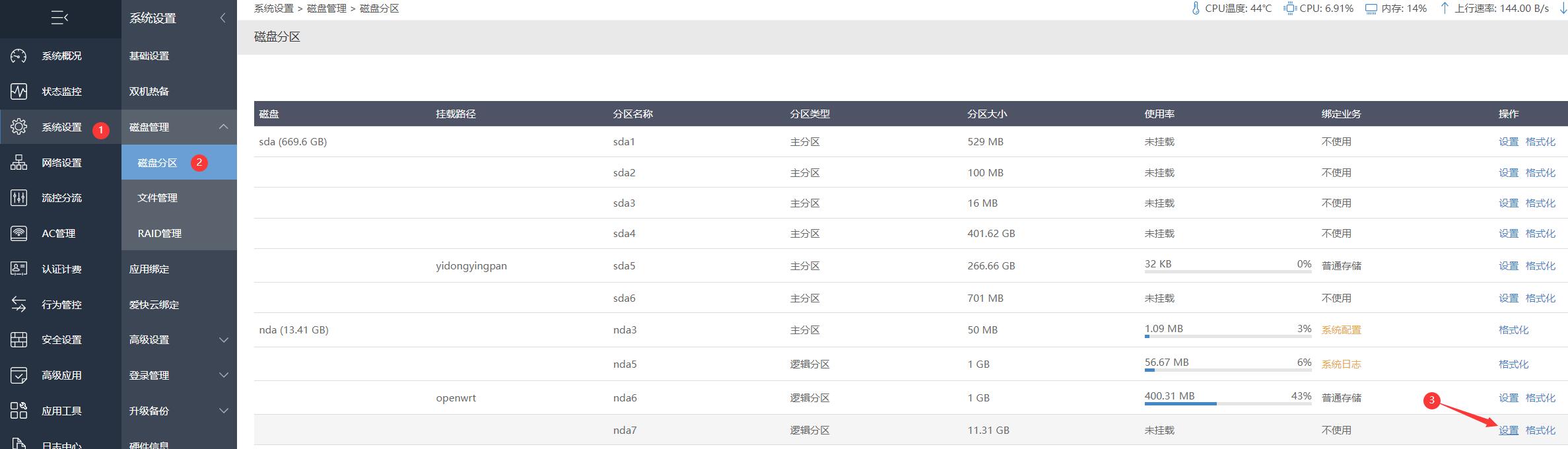Screen dimensions: 1568x449
Task: Select 磁盘分区 submenu item
Action: click(x=179, y=162)
